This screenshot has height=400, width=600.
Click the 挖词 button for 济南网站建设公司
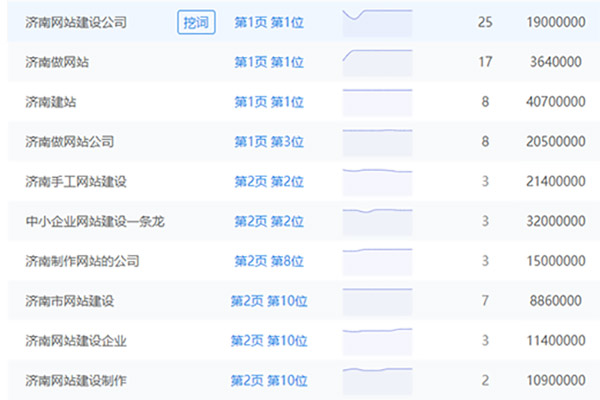(x=196, y=22)
